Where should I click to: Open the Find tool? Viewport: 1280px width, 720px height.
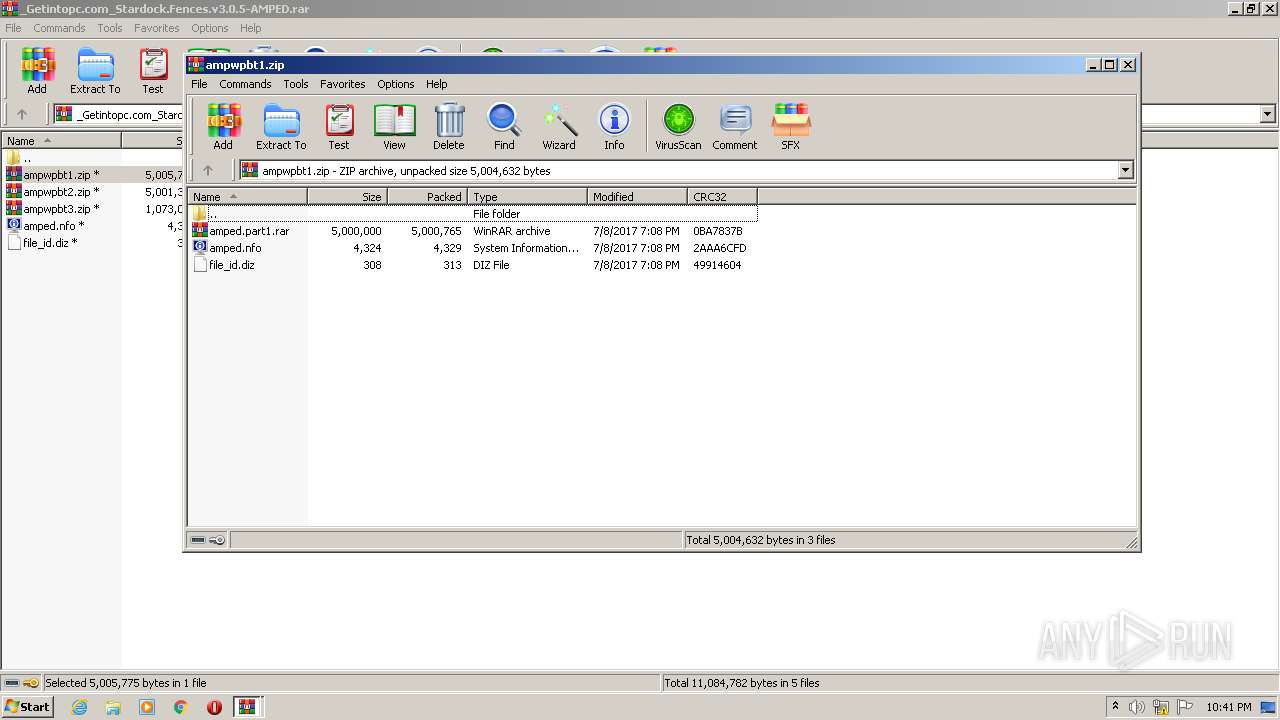(504, 127)
